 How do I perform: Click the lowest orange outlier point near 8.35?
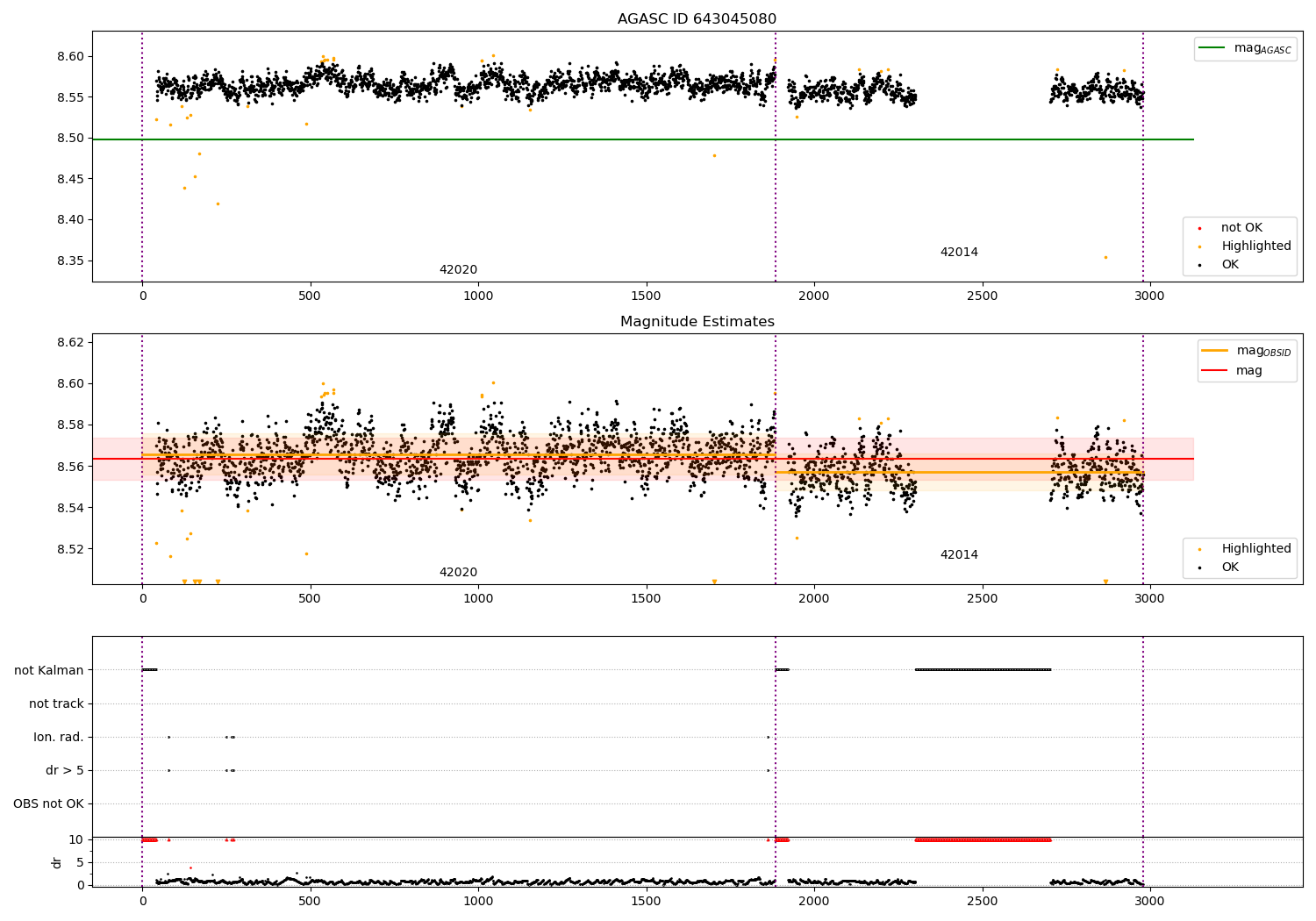pyautogui.click(x=1105, y=257)
